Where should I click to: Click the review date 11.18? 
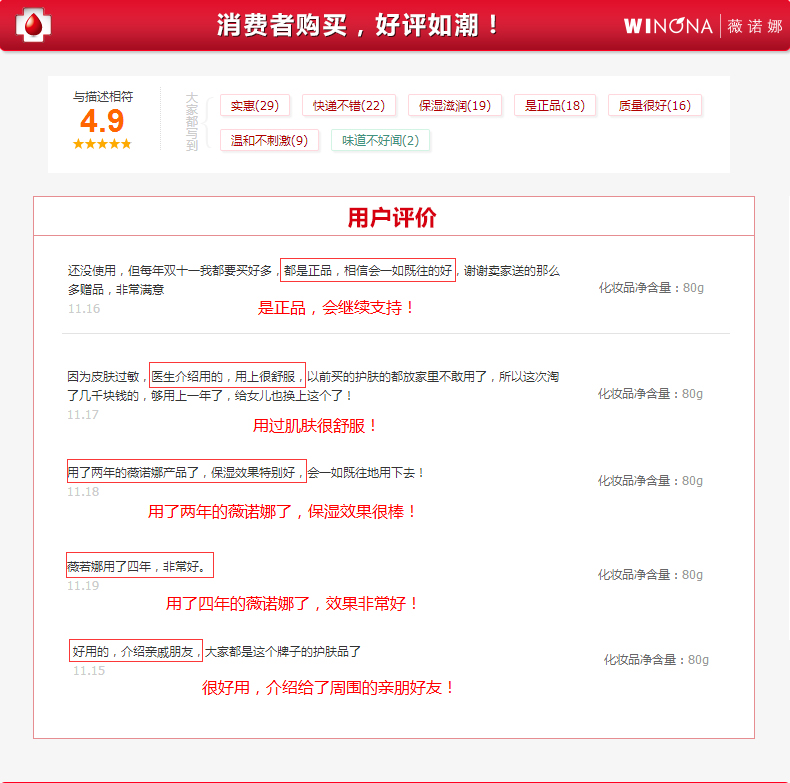point(83,492)
